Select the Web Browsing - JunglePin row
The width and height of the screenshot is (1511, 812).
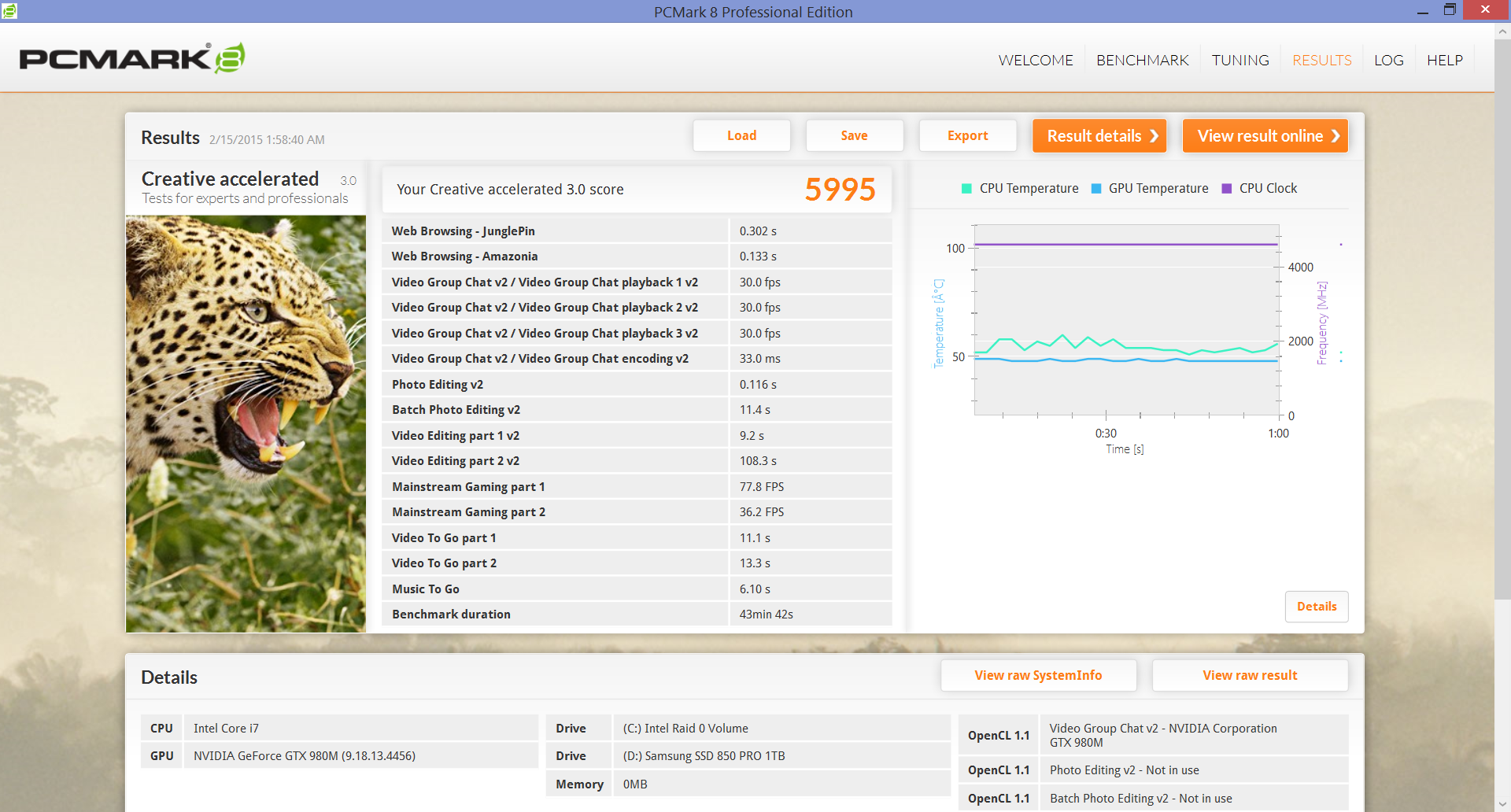pyautogui.click(x=637, y=231)
